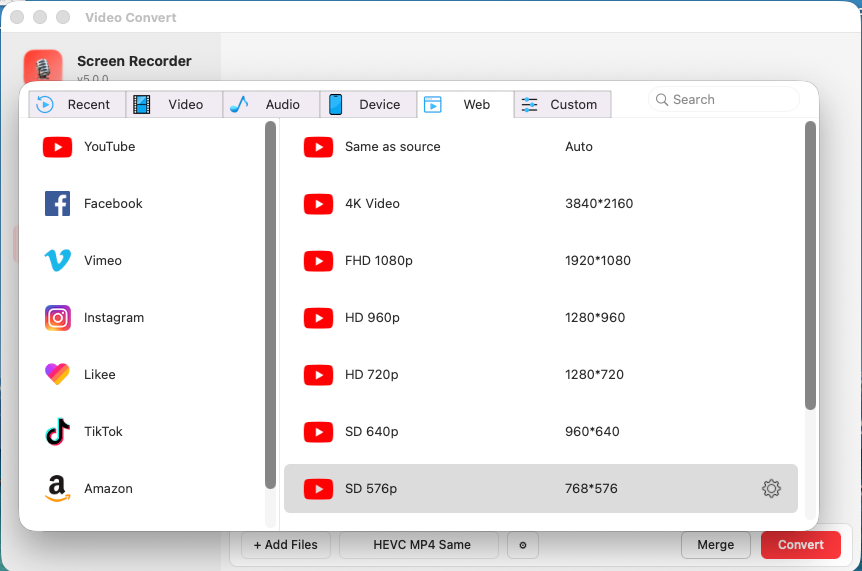This screenshot has height=571, width=862.
Task: Click the Screen Recorder app icon
Action: pyautogui.click(x=43, y=66)
